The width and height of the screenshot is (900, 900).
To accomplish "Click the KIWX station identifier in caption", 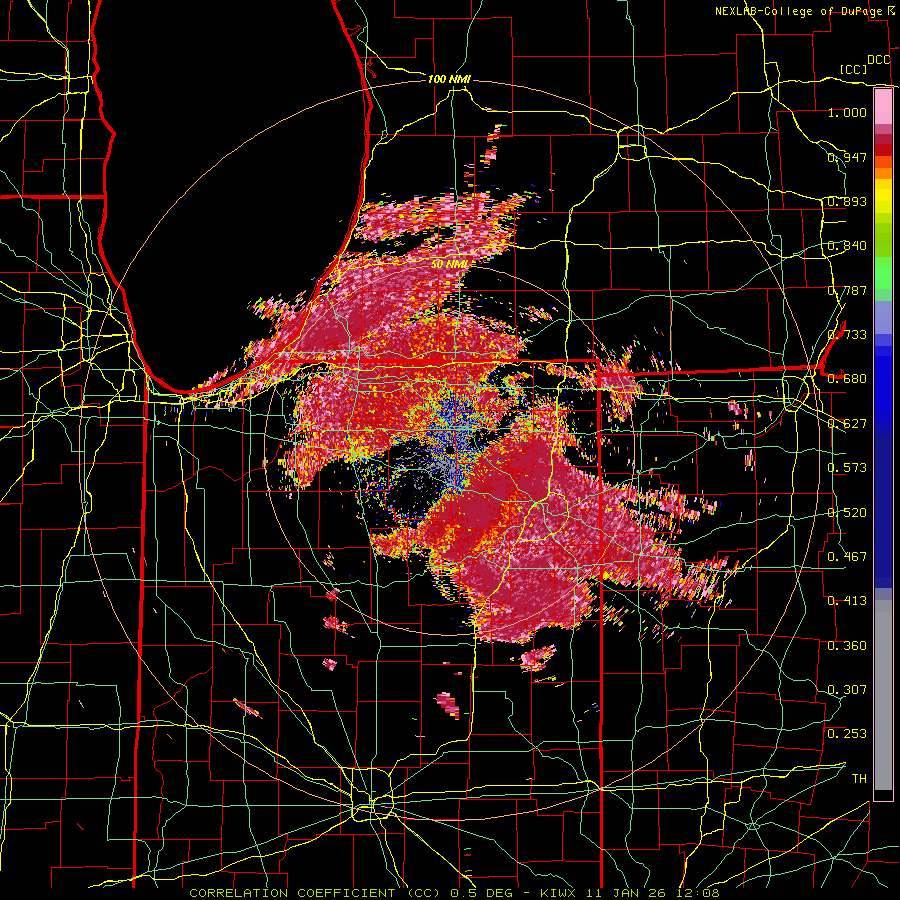I will click(x=558, y=893).
